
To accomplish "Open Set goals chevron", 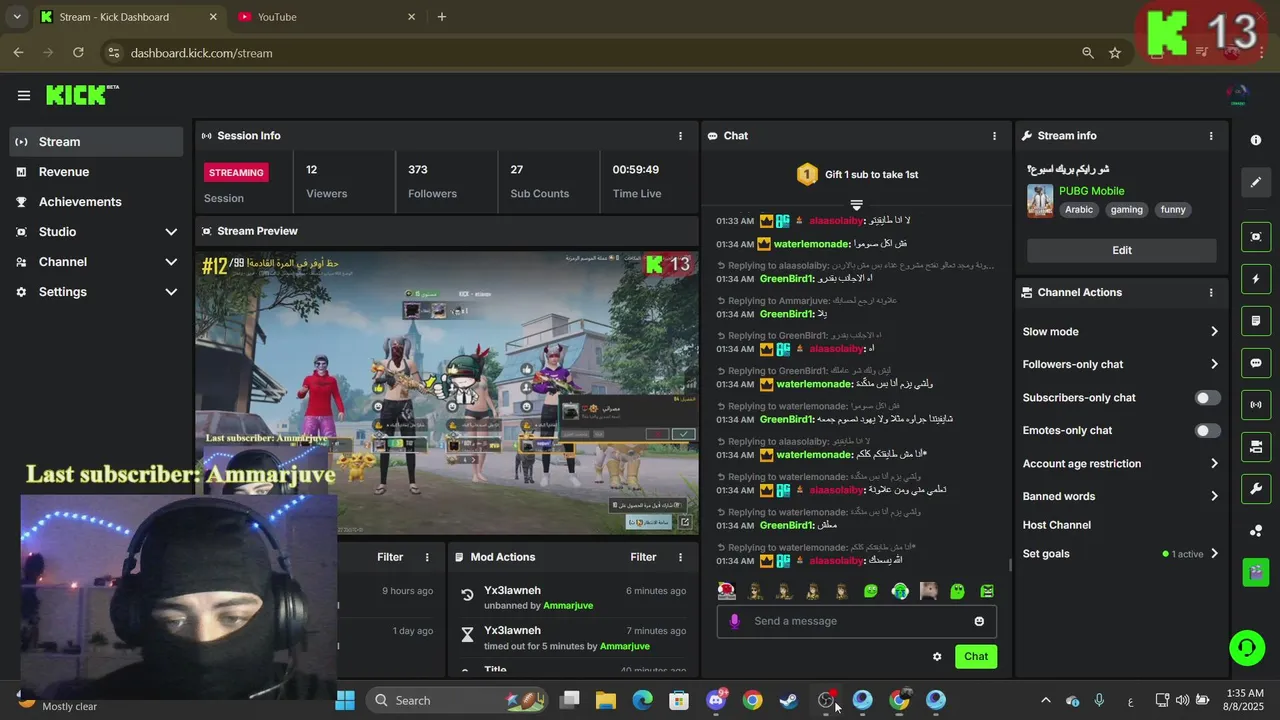I will click(x=1214, y=554).
